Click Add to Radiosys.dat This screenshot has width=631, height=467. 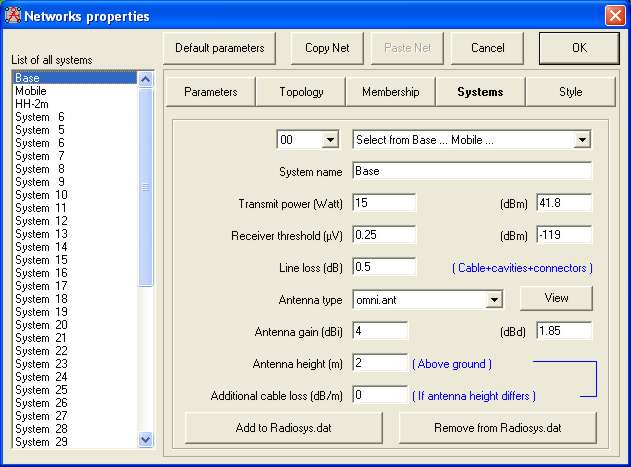284,428
